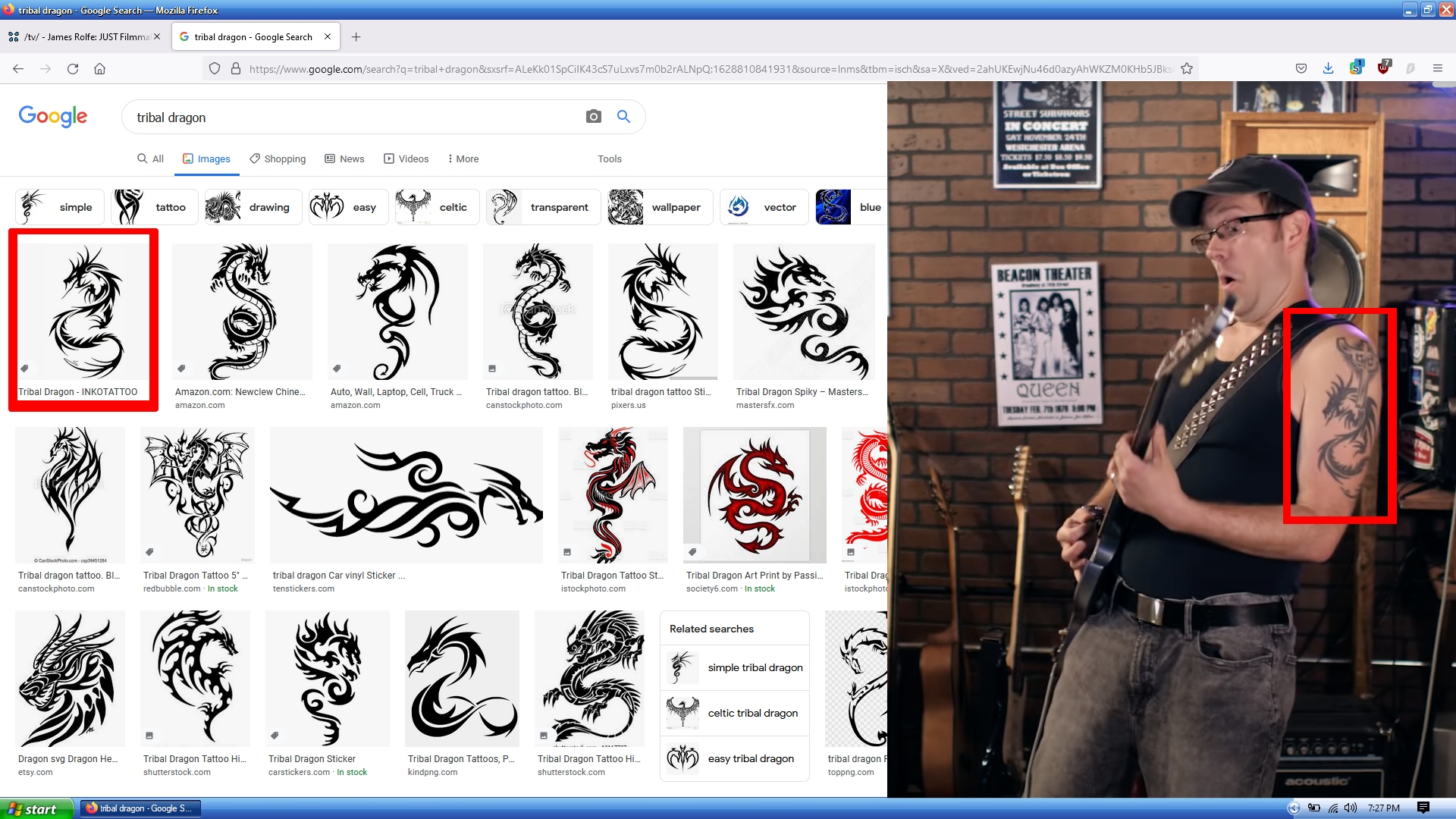Open the taskbar volume speaker icon
Viewport: 1456px width, 819px height.
tap(1351, 808)
